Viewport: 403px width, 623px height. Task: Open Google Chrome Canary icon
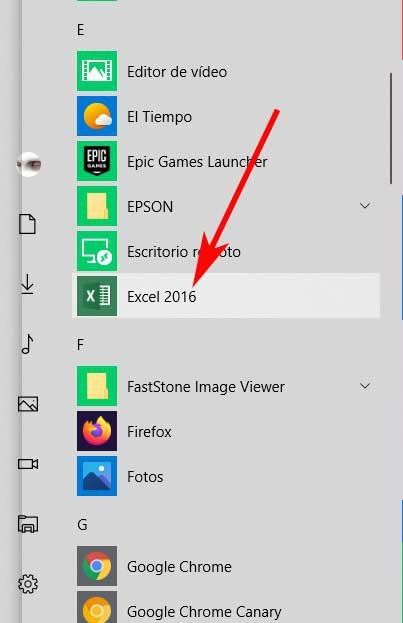(x=97, y=608)
